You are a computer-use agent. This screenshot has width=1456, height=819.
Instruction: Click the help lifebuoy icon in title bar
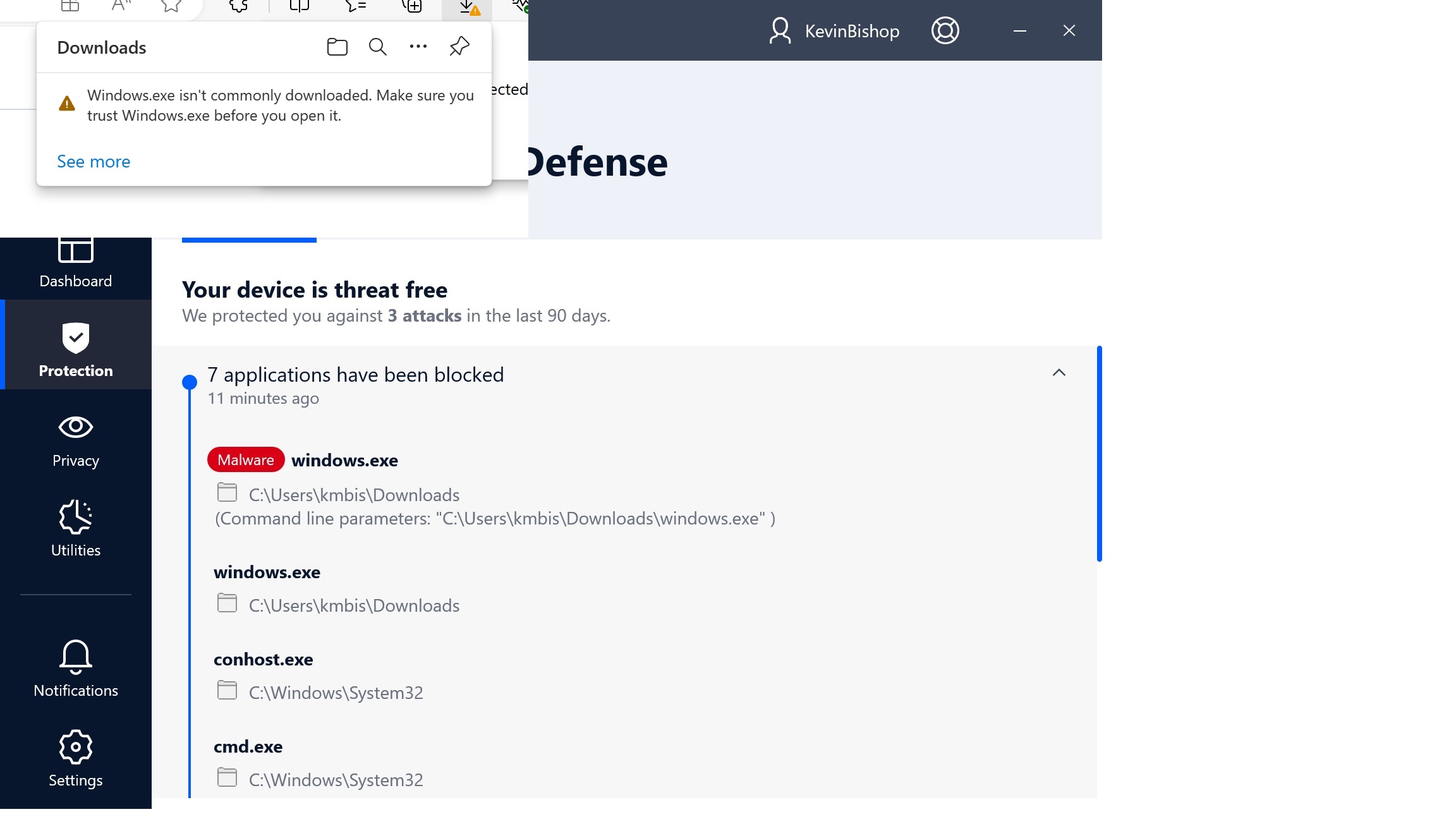click(x=945, y=30)
